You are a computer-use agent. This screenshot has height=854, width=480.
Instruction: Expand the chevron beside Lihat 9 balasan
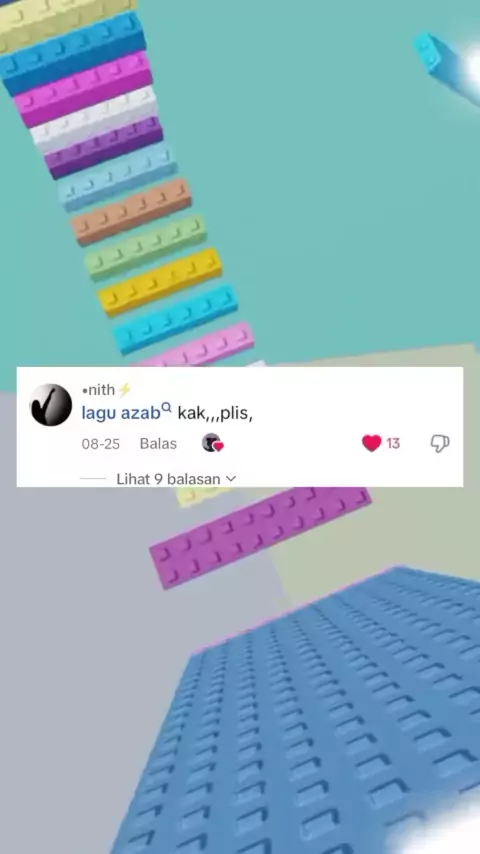tap(231, 479)
